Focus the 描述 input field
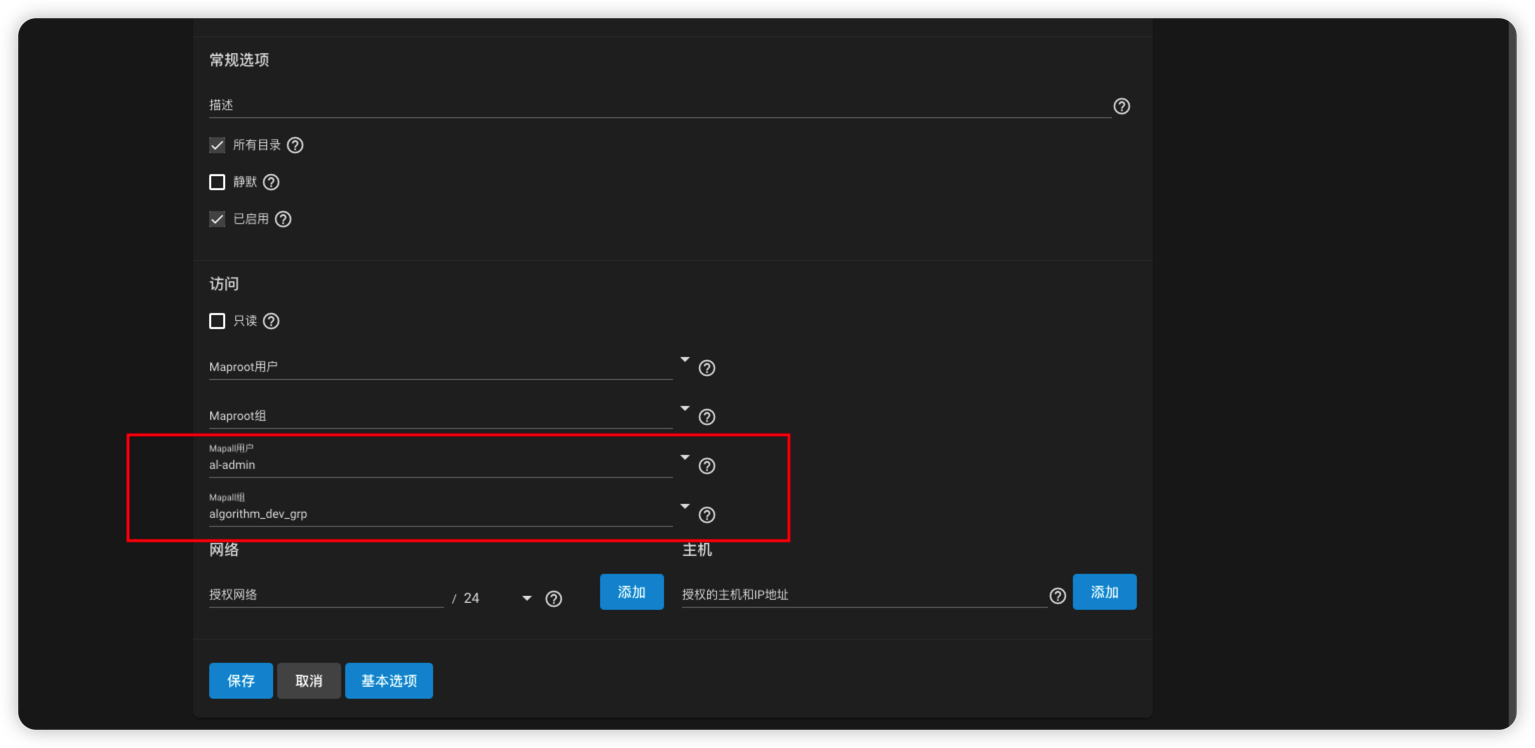This screenshot has height=748, width=1535. click(660, 105)
